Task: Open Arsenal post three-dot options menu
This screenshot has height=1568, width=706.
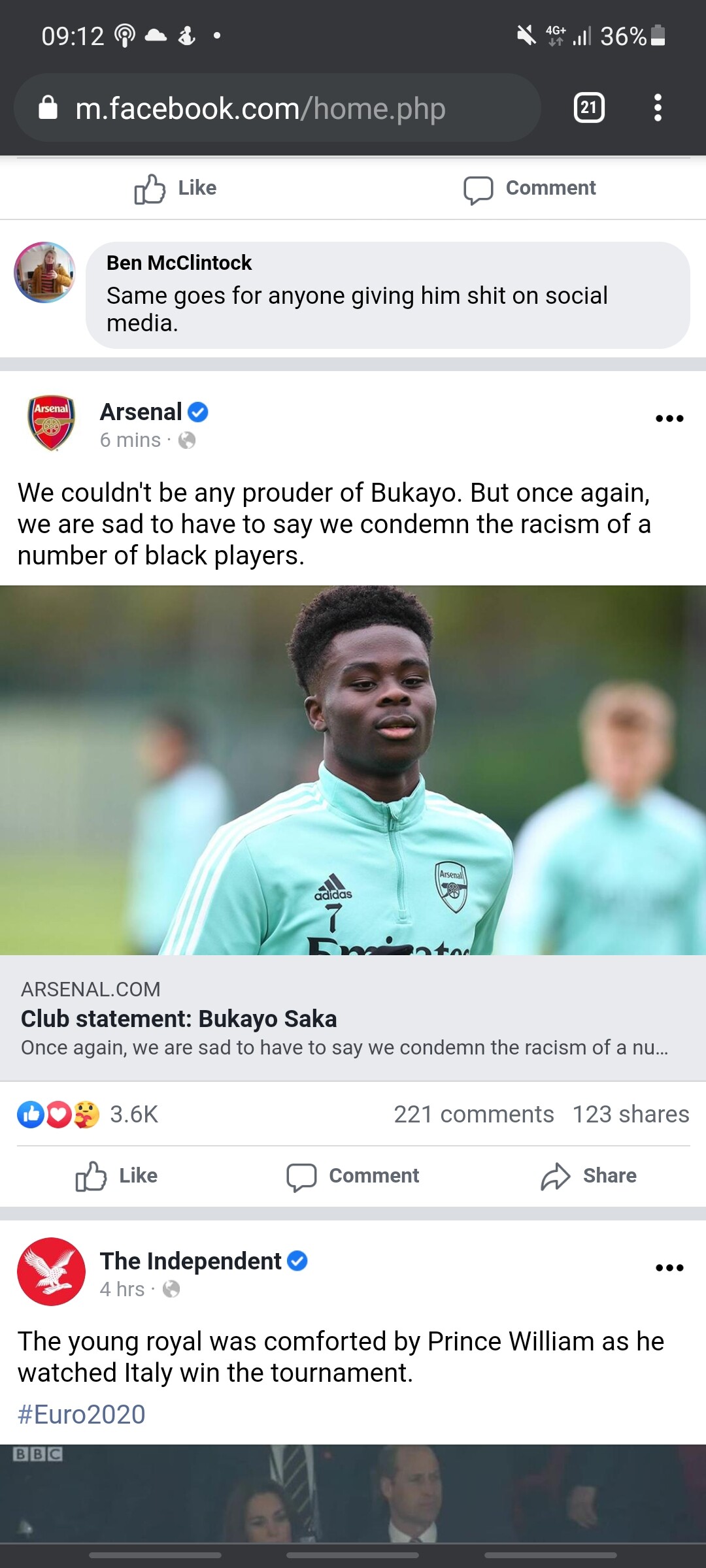Action: point(669,418)
